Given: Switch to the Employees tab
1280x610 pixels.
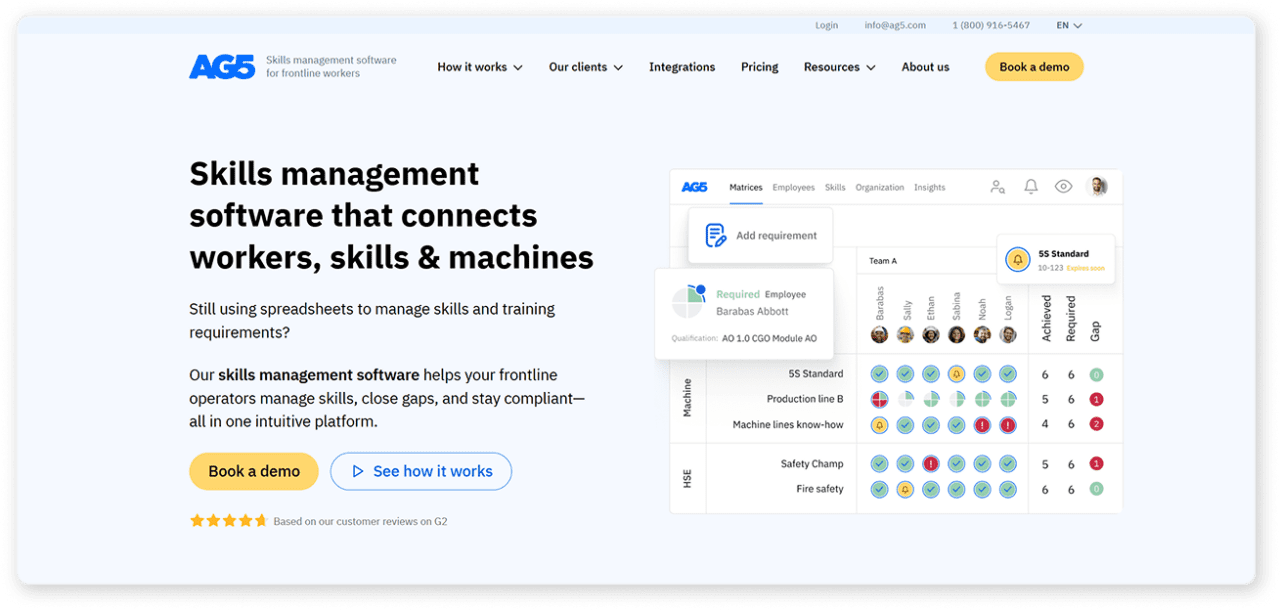Looking at the screenshot, I should (x=794, y=187).
